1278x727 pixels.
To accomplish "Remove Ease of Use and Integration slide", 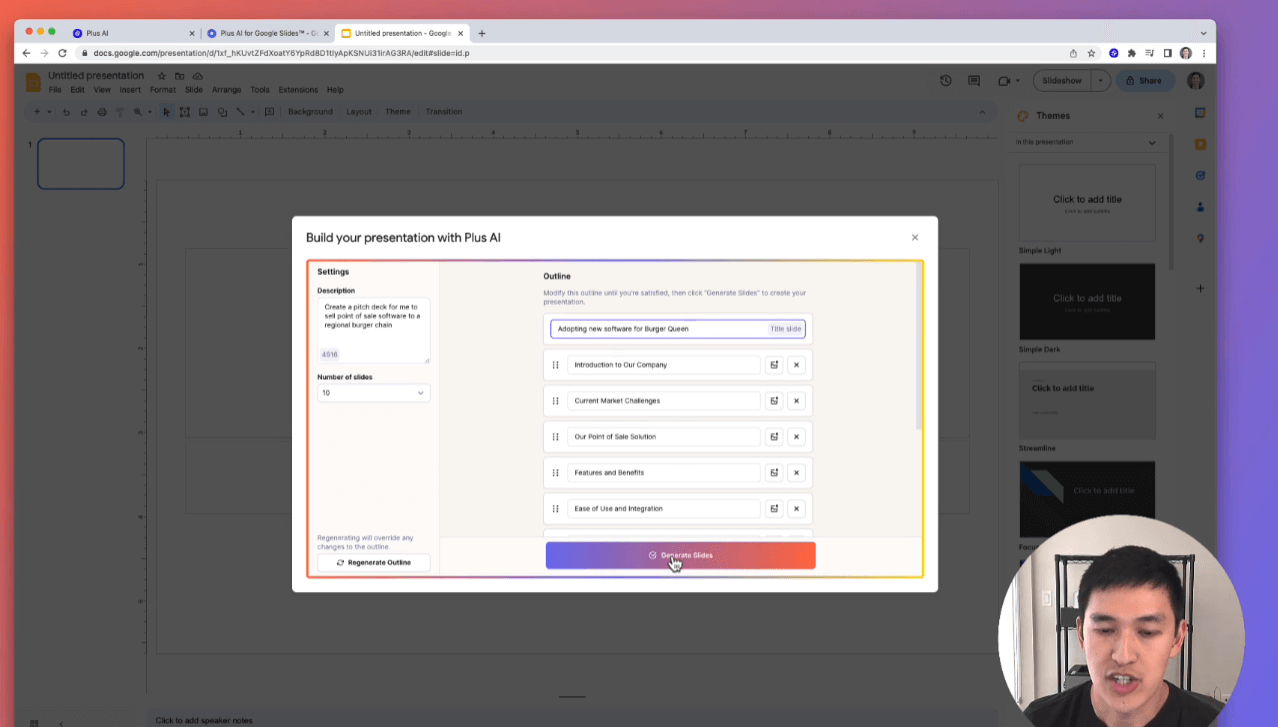I will coord(796,509).
